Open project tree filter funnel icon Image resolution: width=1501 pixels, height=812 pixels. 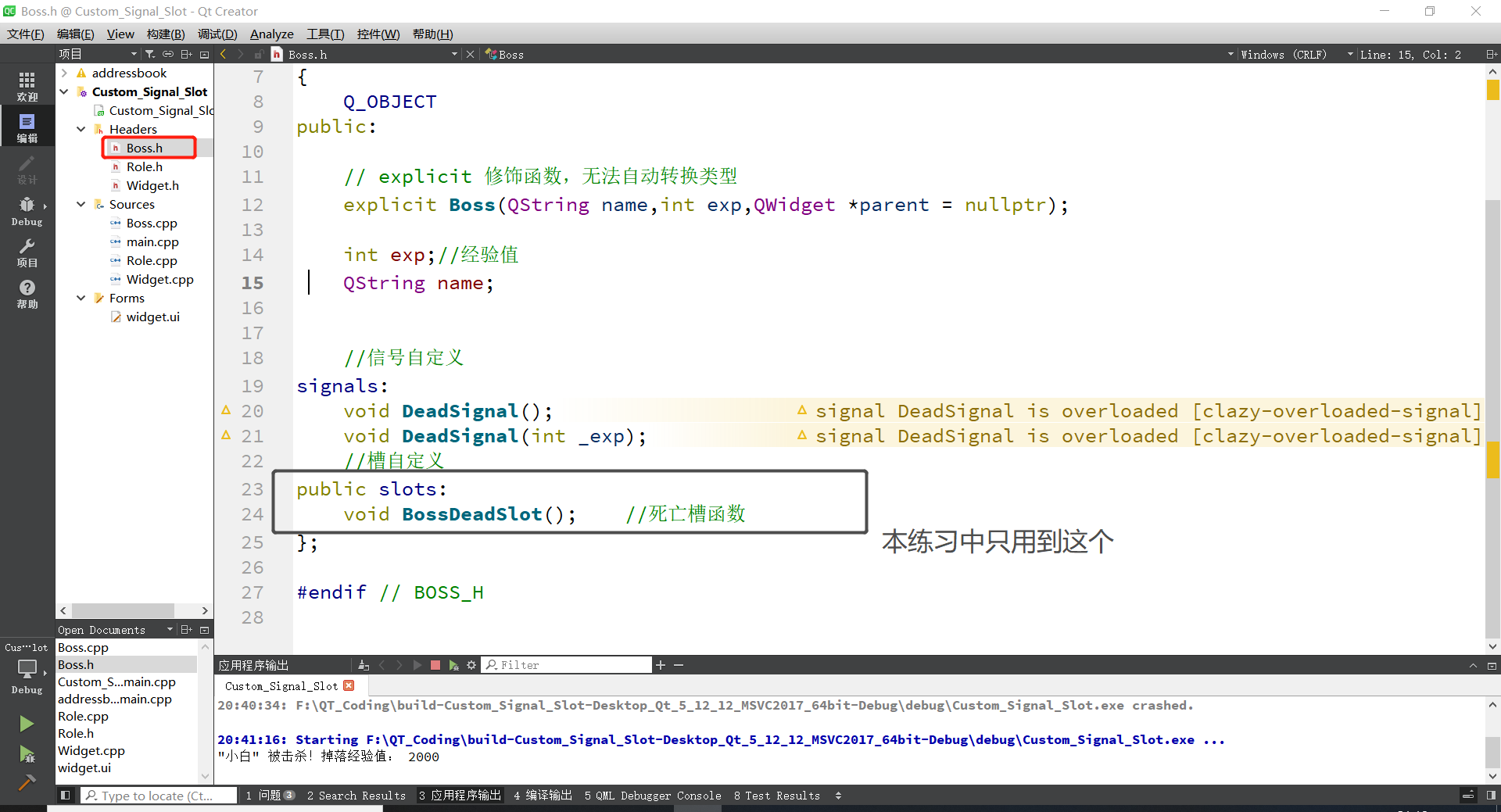(149, 54)
